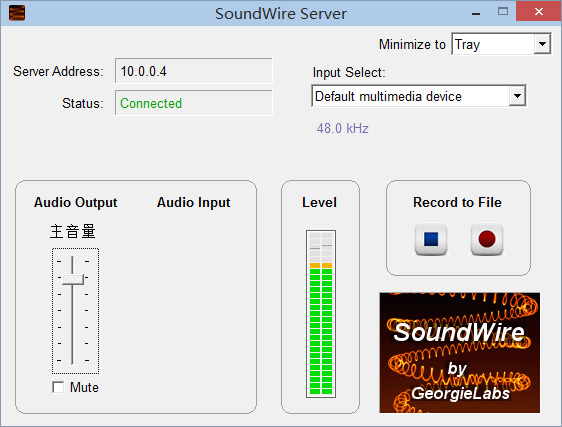
Task: Enable the Mute checkbox
Action: [58, 387]
